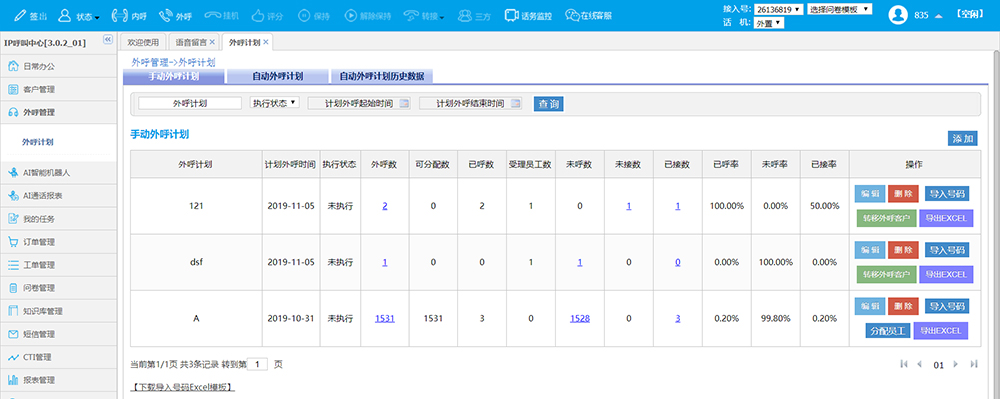Open 话务监控 call monitoring
This screenshot has width=1000, height=399.
coord(528,15)
